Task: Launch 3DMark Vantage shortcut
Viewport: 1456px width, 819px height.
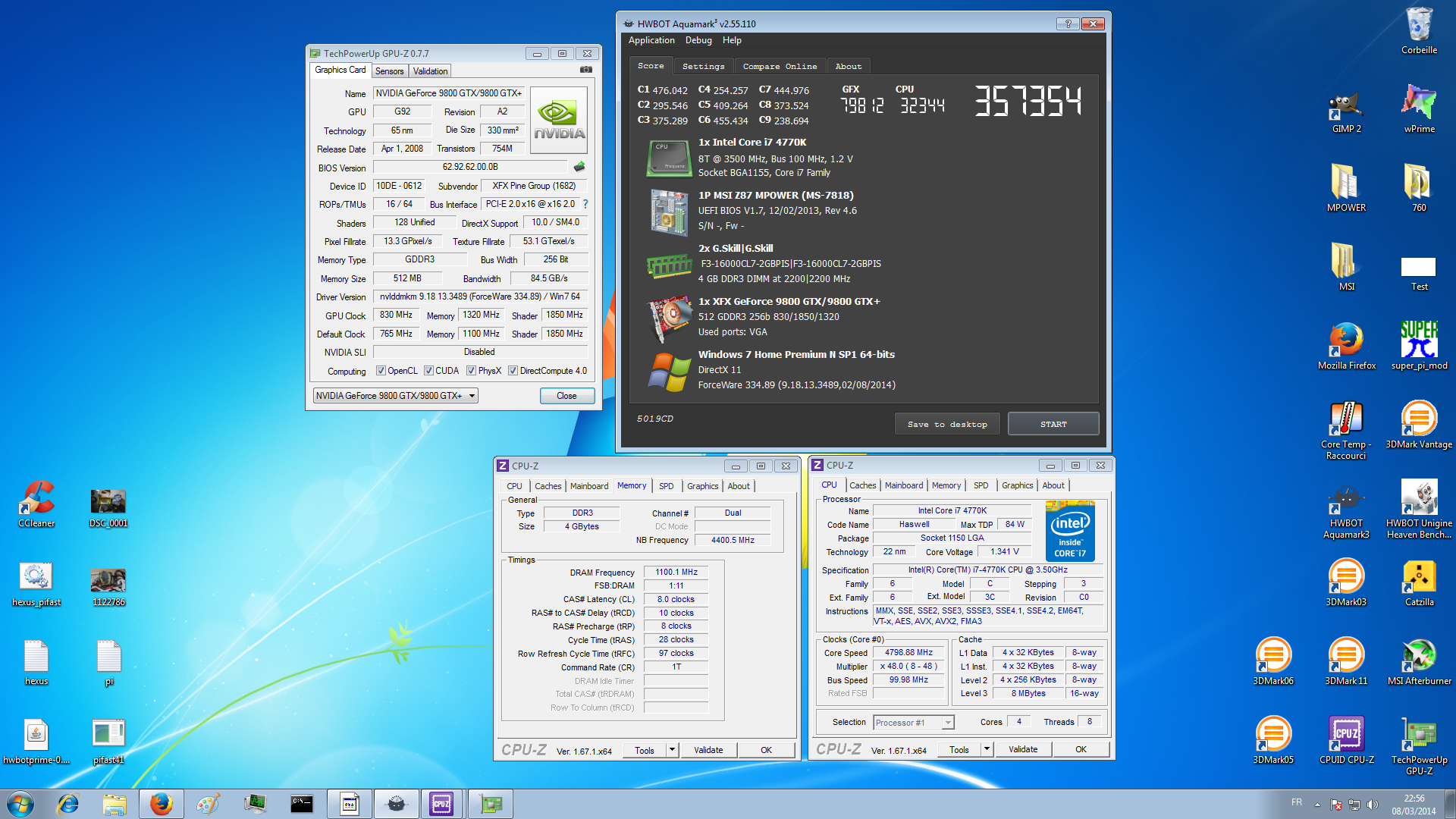Action: pos(1419,425)
